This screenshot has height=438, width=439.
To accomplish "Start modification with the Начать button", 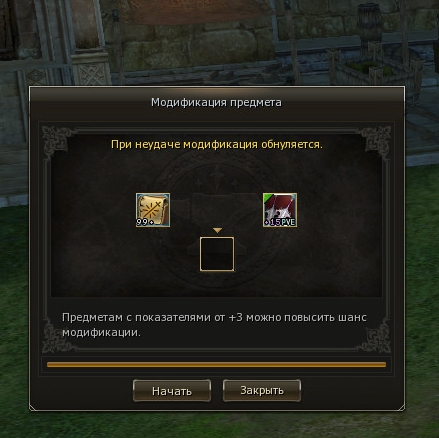I will [x=172, y=391].
